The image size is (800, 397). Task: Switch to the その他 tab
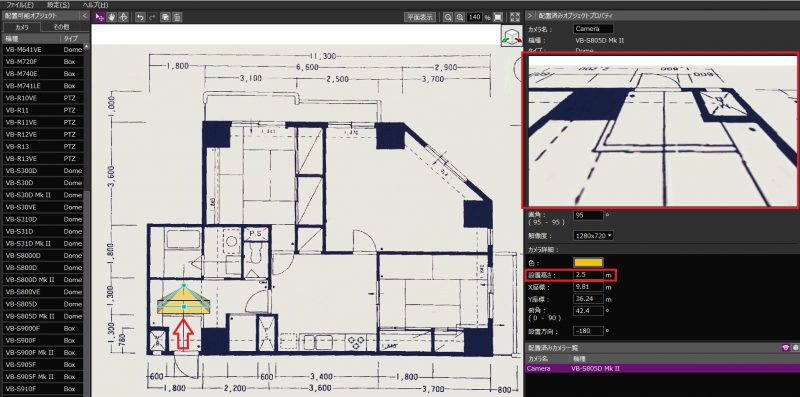[61, 27]
